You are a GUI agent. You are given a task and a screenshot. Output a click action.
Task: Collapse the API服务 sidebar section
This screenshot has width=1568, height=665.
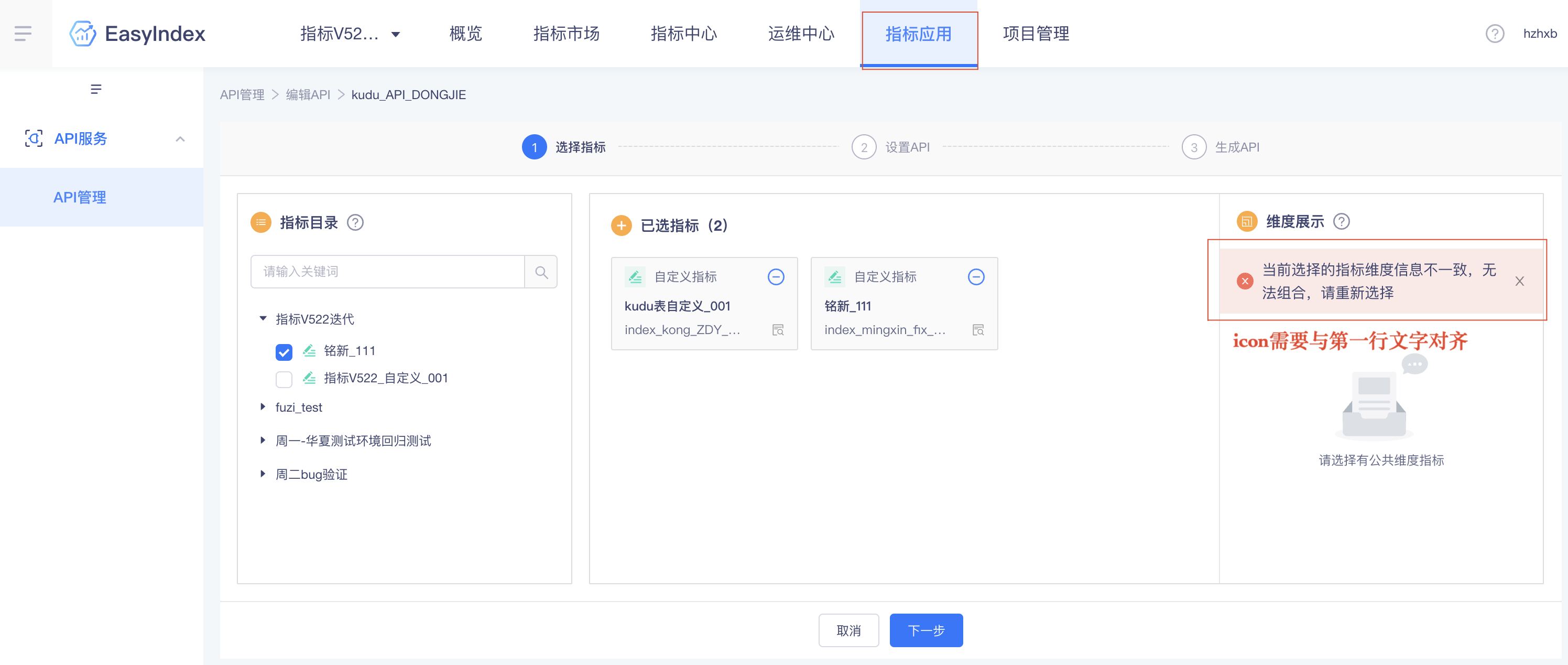point(180,139)
